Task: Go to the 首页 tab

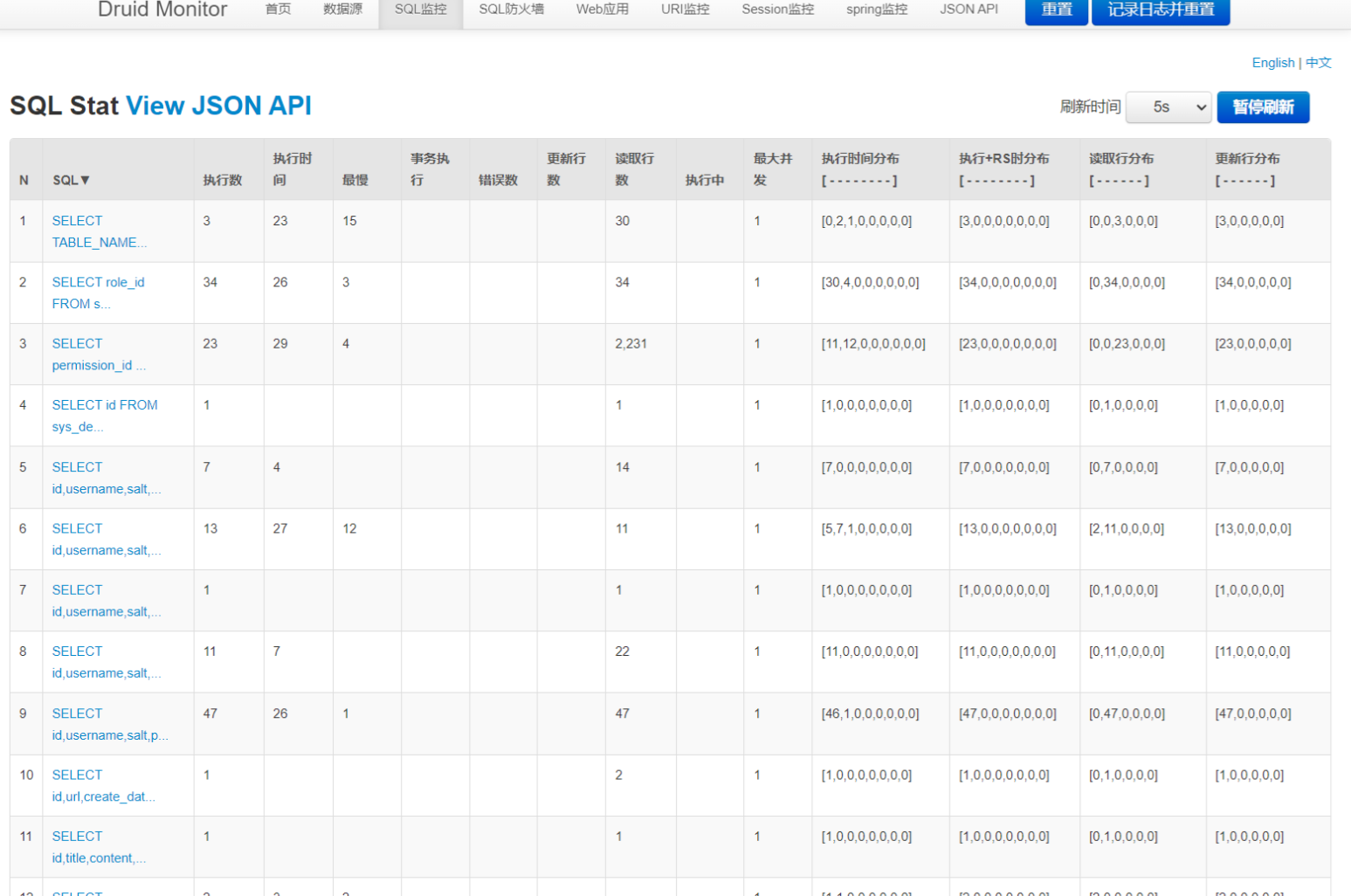Action: tap(278, 10)
